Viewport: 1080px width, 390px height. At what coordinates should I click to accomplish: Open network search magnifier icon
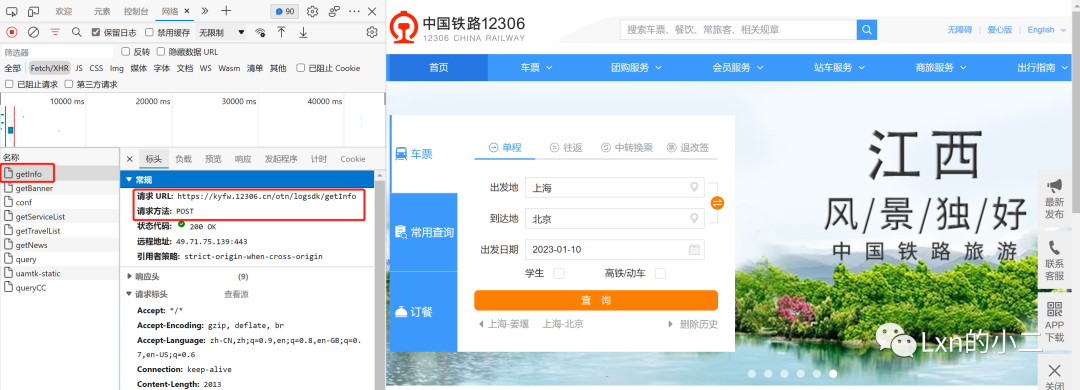coord(76,32)
